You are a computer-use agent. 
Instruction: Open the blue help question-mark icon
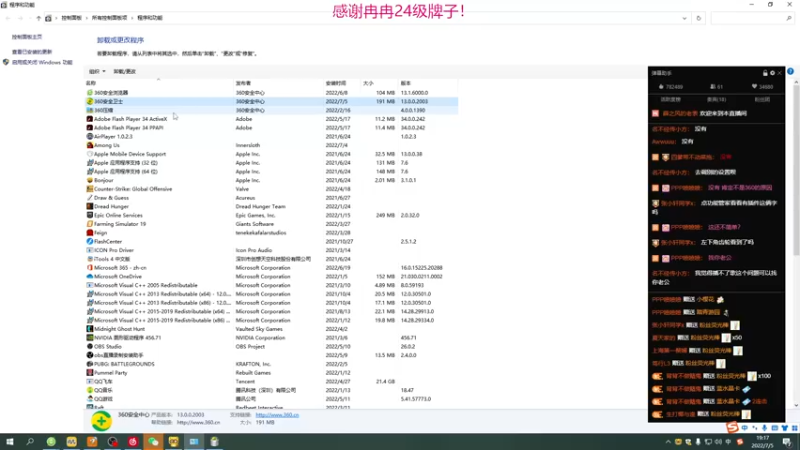pyautogui.click(x=790, y=71)
